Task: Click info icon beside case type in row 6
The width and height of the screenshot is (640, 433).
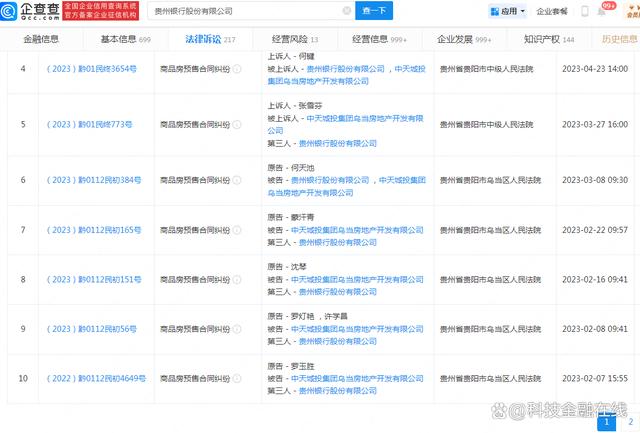Action: [237, 180]
